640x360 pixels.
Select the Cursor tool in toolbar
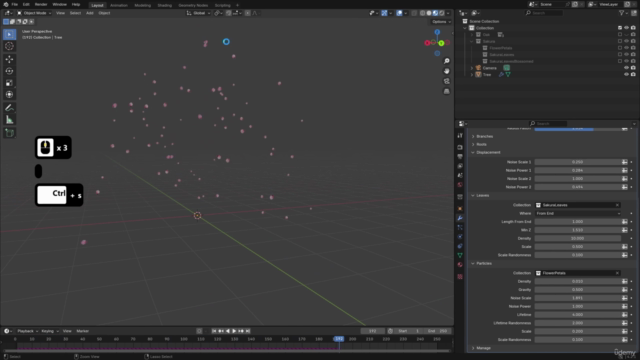[x=9, y=46]
